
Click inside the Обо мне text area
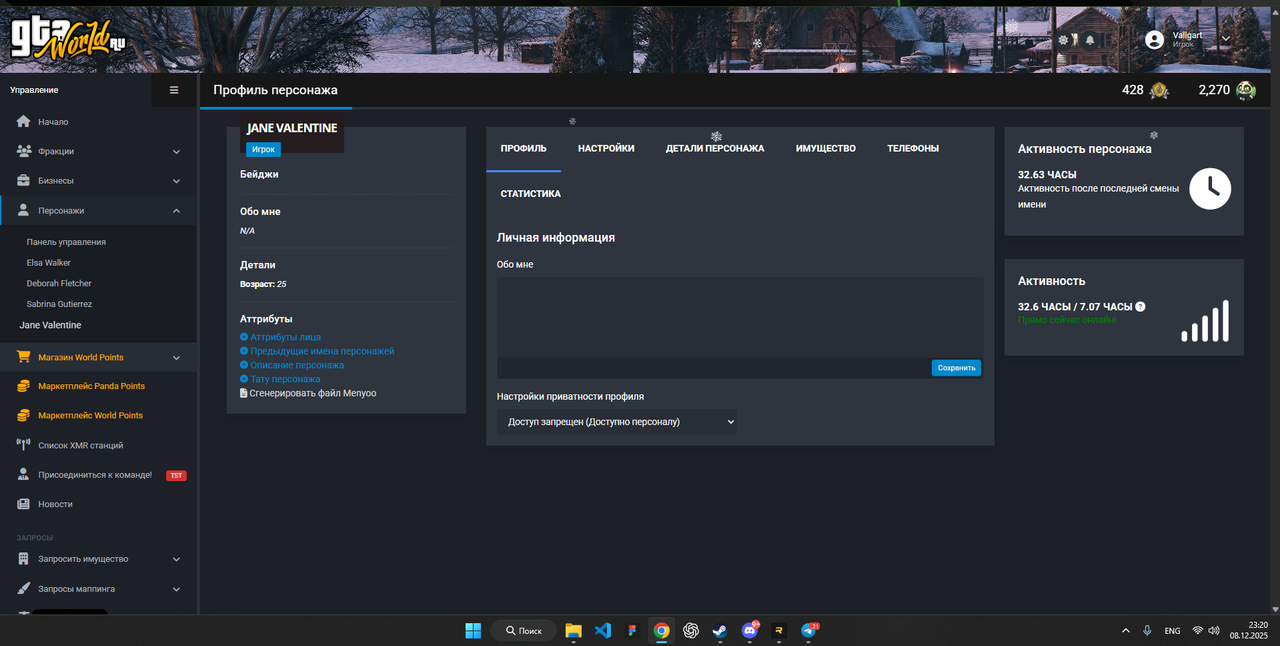point(740,317)
